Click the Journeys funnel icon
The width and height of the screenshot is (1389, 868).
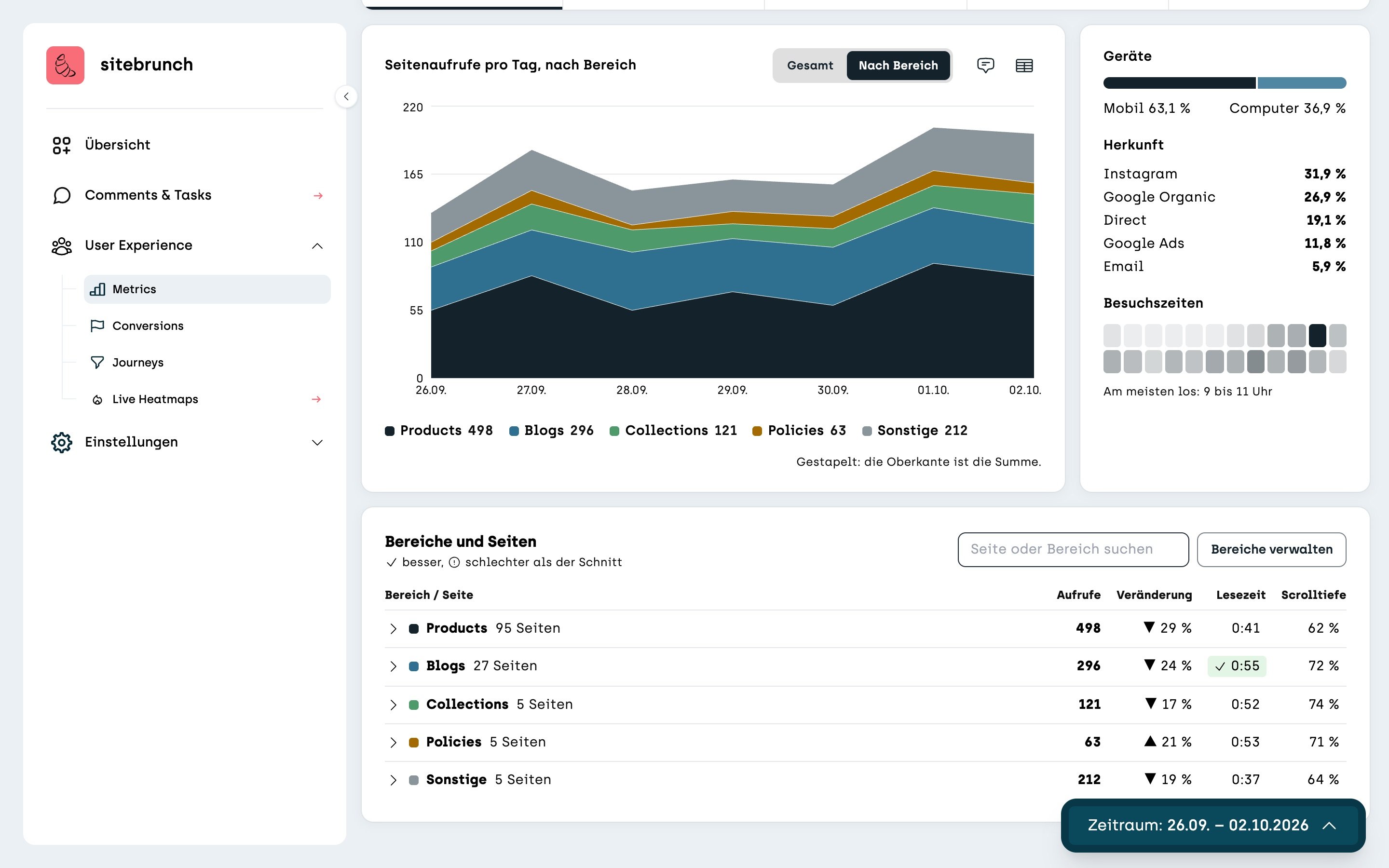97,363
